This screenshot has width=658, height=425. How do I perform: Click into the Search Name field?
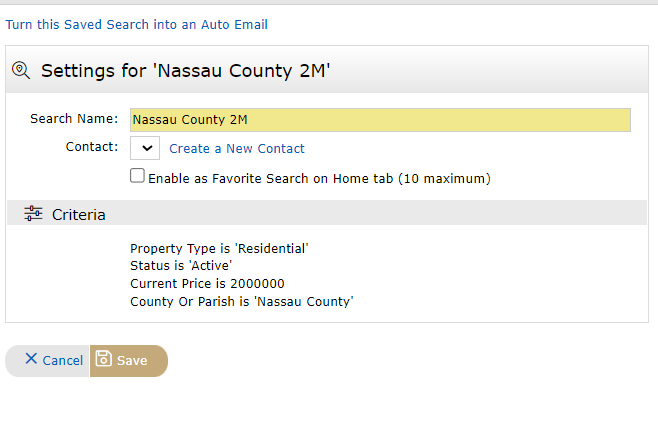tap(380, 120)
